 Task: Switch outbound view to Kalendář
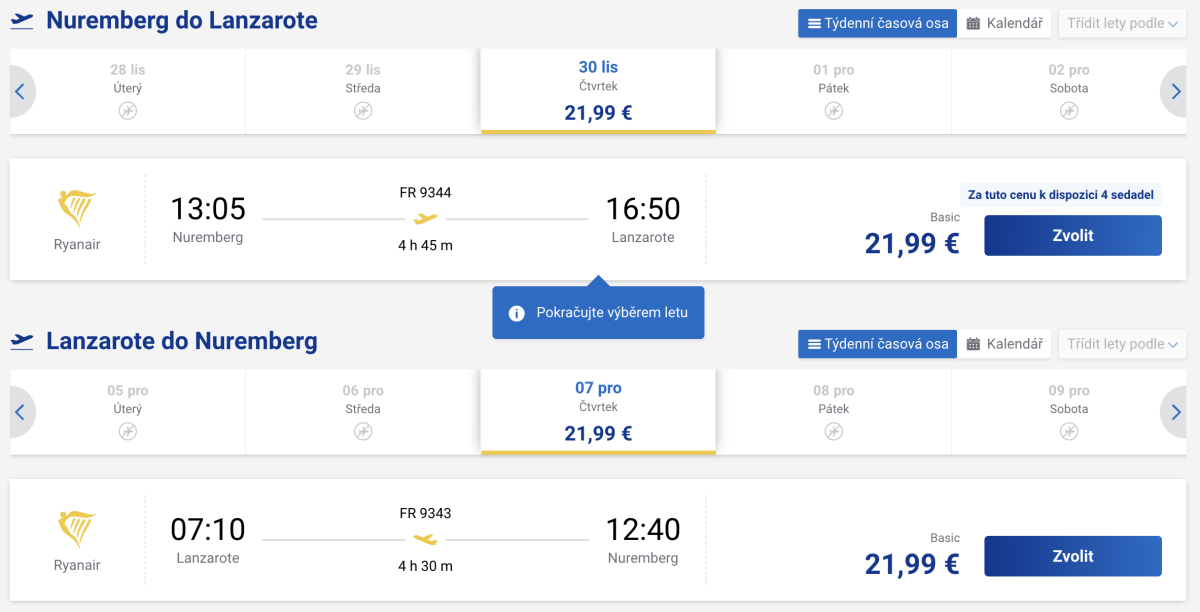(x=1005, y=23)
